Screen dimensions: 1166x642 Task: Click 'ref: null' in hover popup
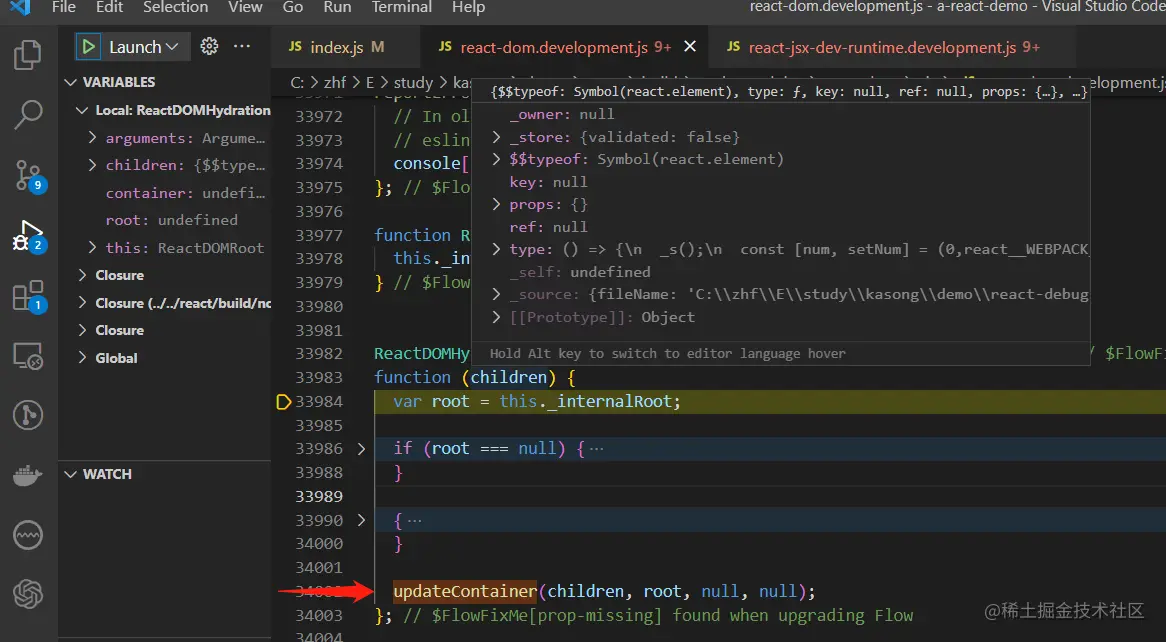pyautogui.click(x=548, y=227)
